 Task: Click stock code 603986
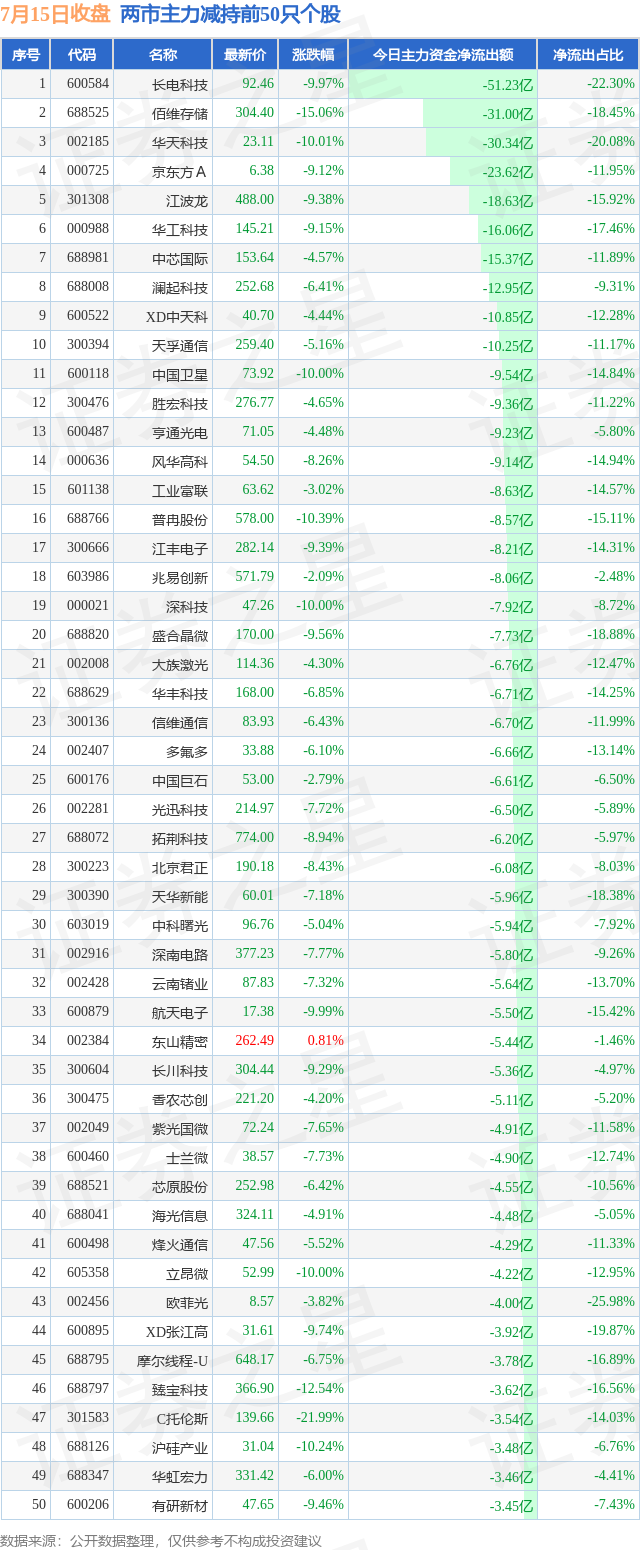88,577
